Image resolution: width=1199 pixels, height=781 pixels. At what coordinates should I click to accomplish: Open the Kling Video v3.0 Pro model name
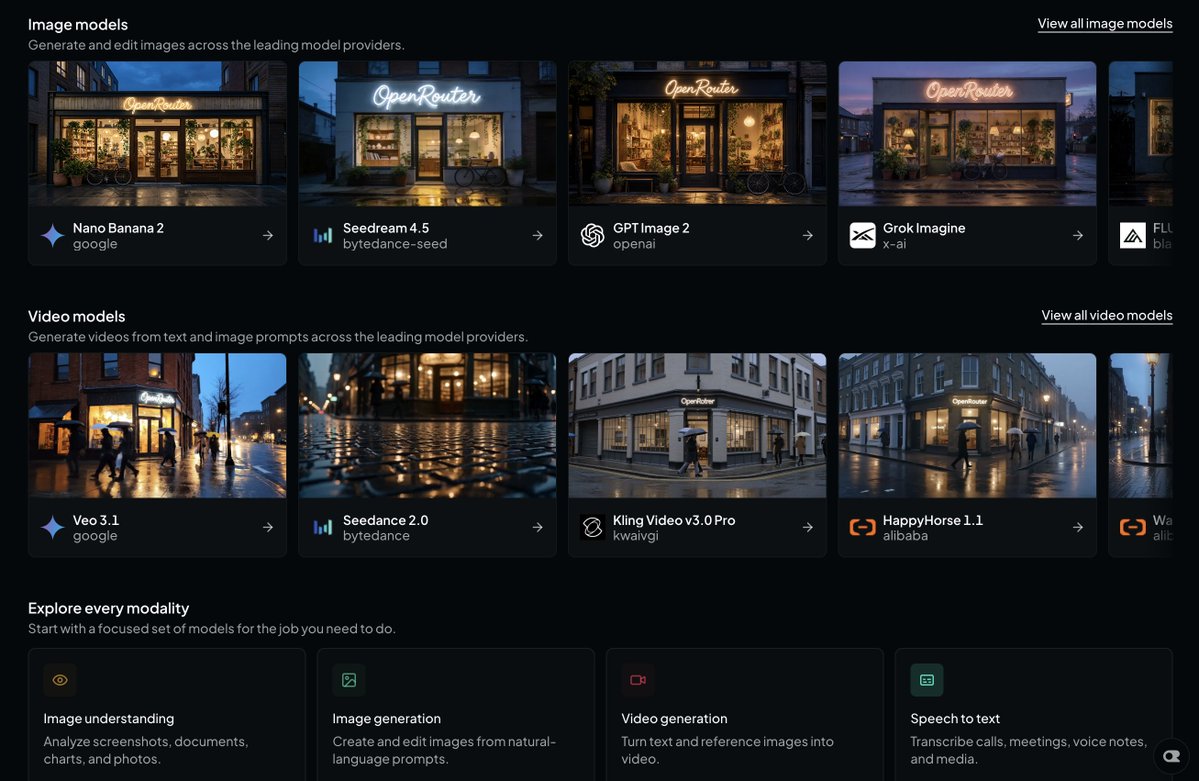pos(674,520)
